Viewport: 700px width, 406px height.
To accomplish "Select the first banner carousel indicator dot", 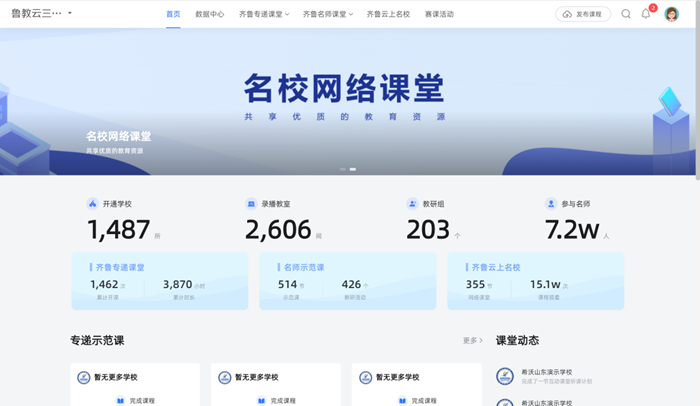I will point(343,169).
